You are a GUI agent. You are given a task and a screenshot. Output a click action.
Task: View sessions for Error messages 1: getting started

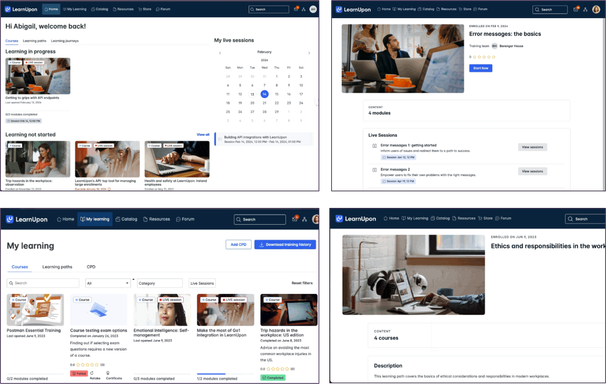tap(532, 147)
